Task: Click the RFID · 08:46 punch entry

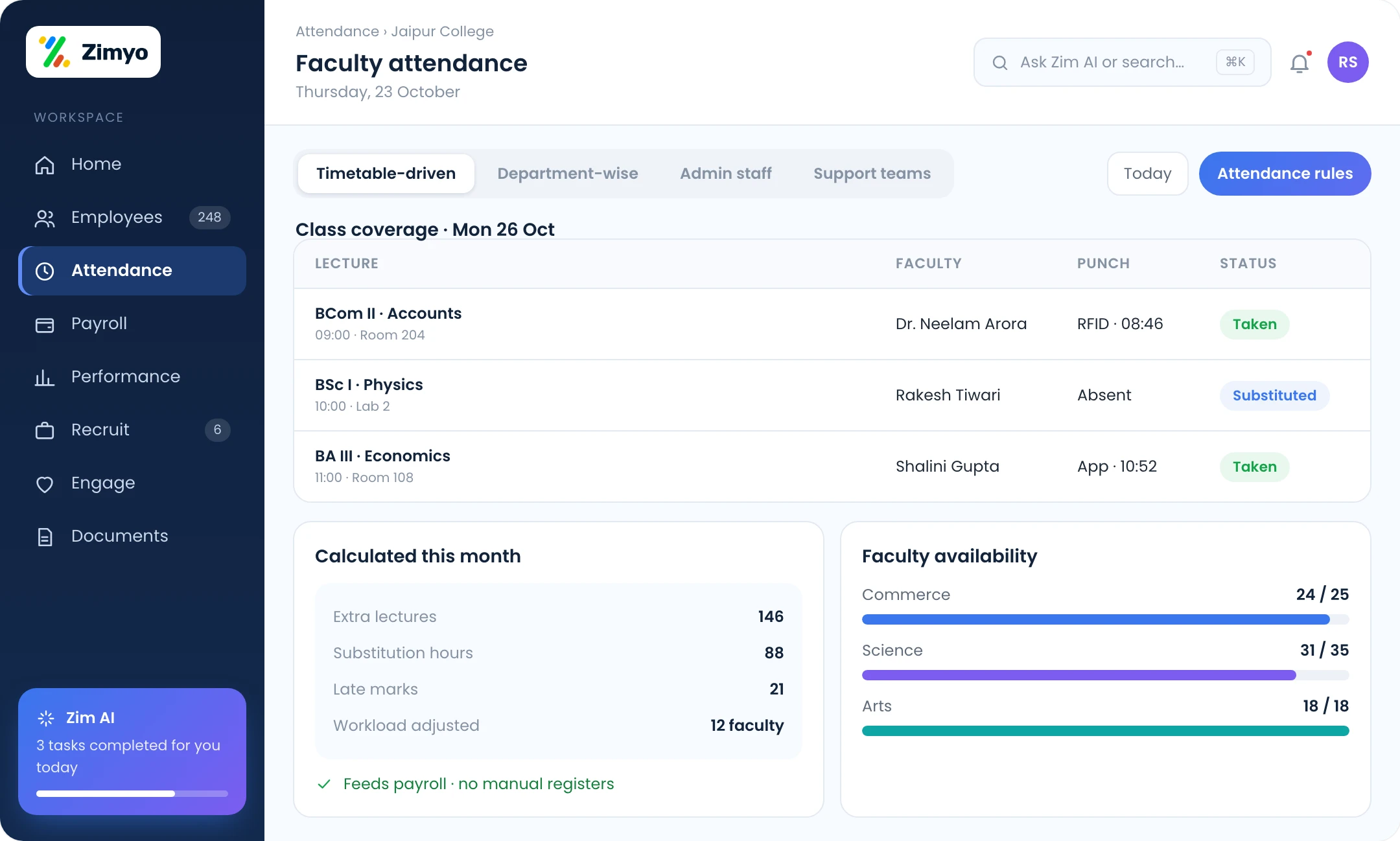Action: point(1120,324)
